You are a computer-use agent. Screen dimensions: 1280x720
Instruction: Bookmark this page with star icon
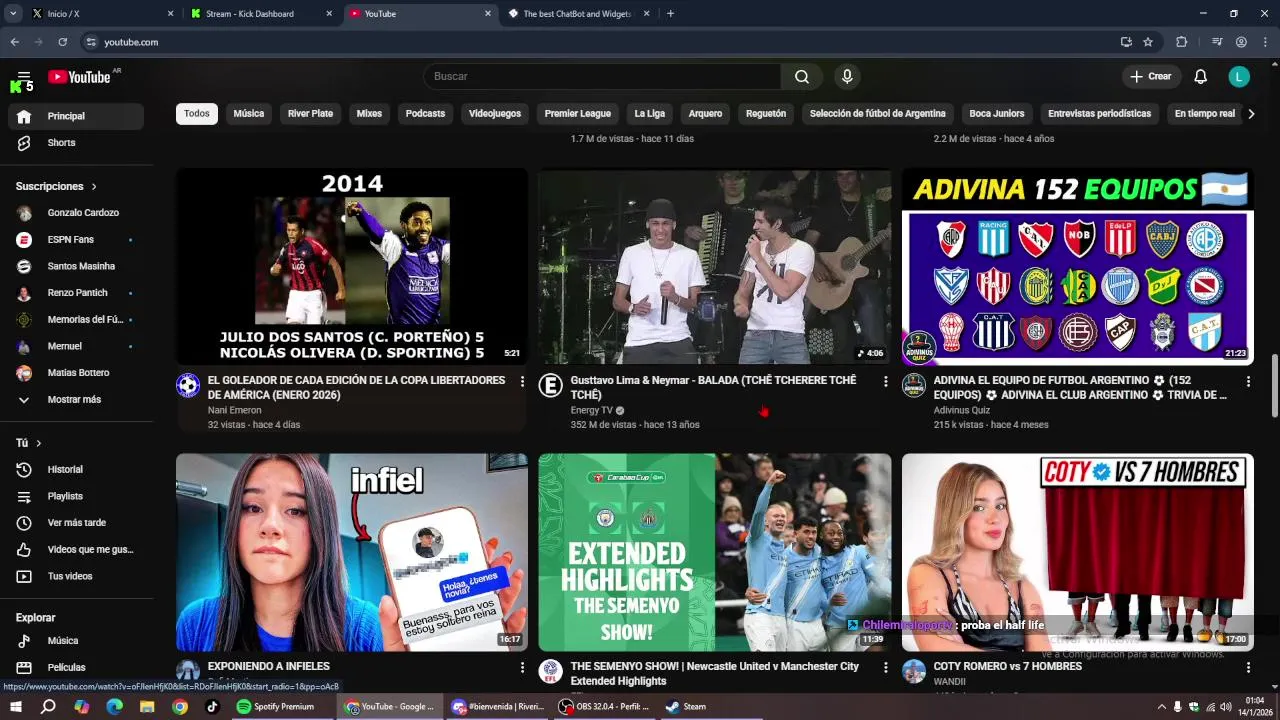(x=1148, y=42)
